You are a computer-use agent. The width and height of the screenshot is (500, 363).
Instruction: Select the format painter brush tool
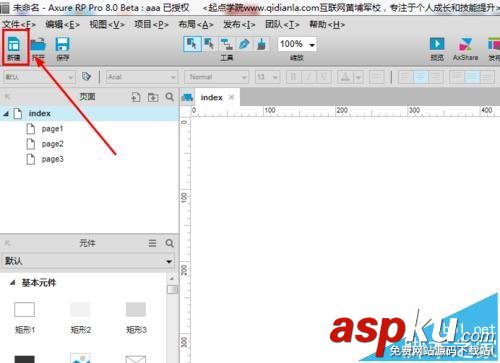pos(262,44)
